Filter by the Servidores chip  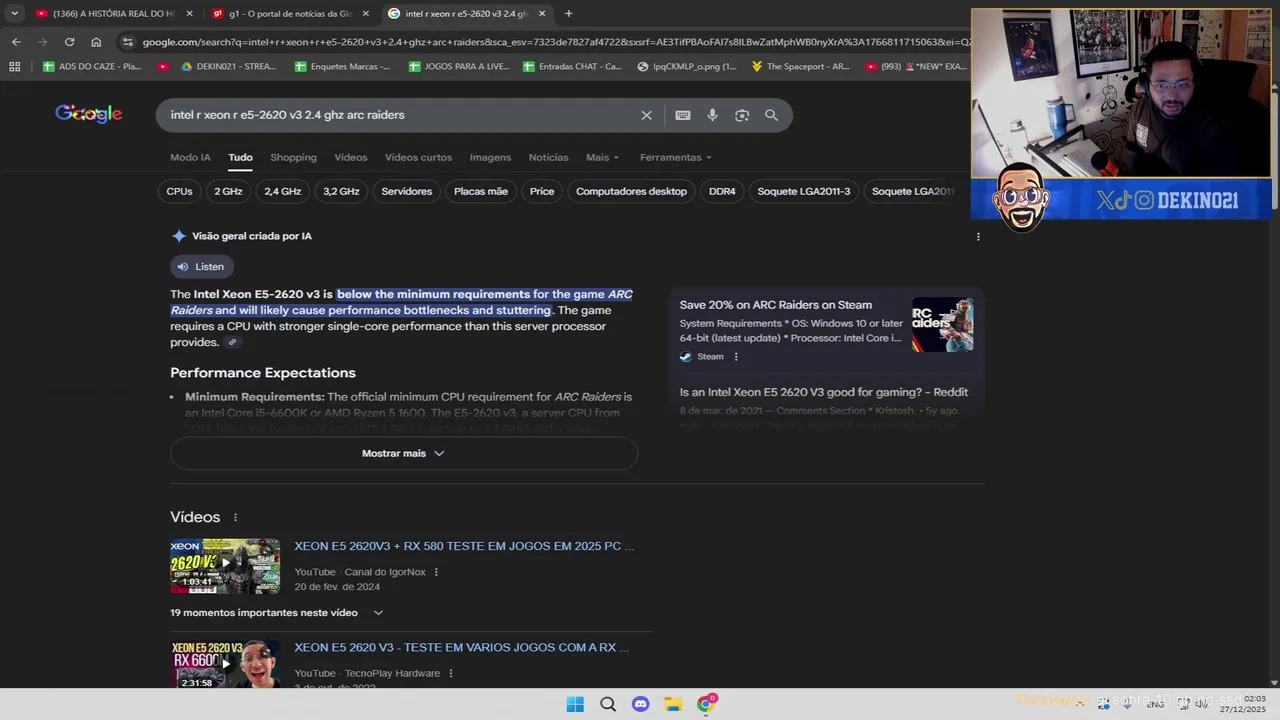coord(407,191)
